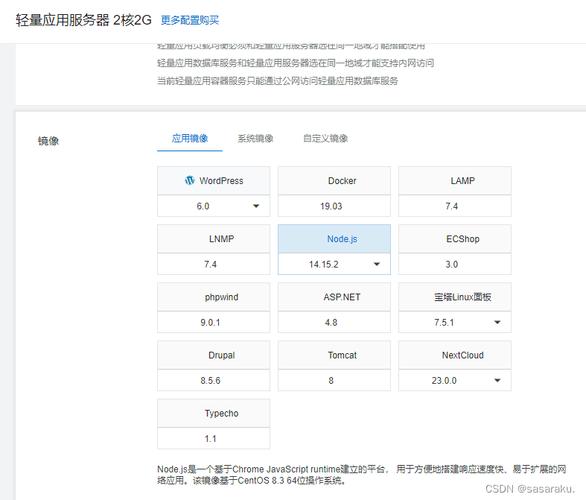Choose the 宝塔Linux面板 image card

coord(455,297)
